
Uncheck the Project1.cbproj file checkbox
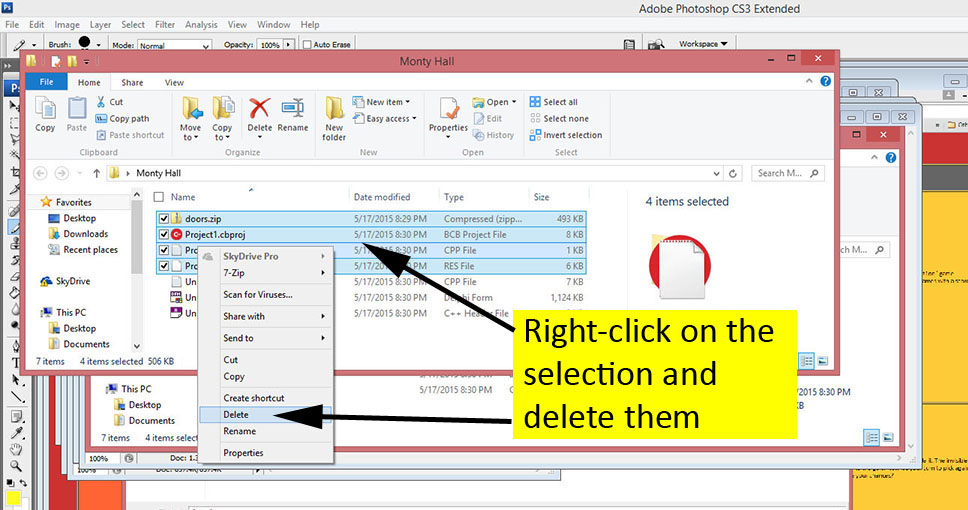[164, 235]
